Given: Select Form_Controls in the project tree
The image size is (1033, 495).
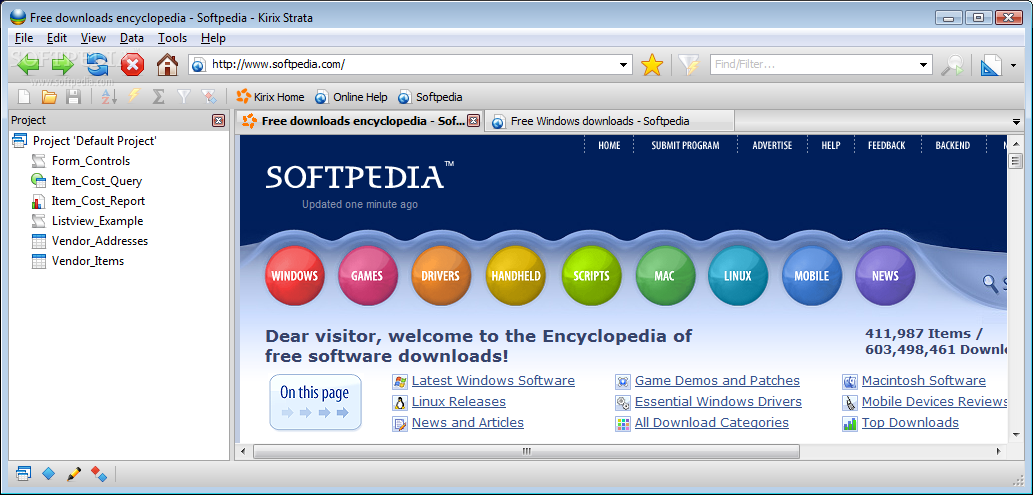Looking at the screenshot, I should pyautogui.click(x=91, y=161).
